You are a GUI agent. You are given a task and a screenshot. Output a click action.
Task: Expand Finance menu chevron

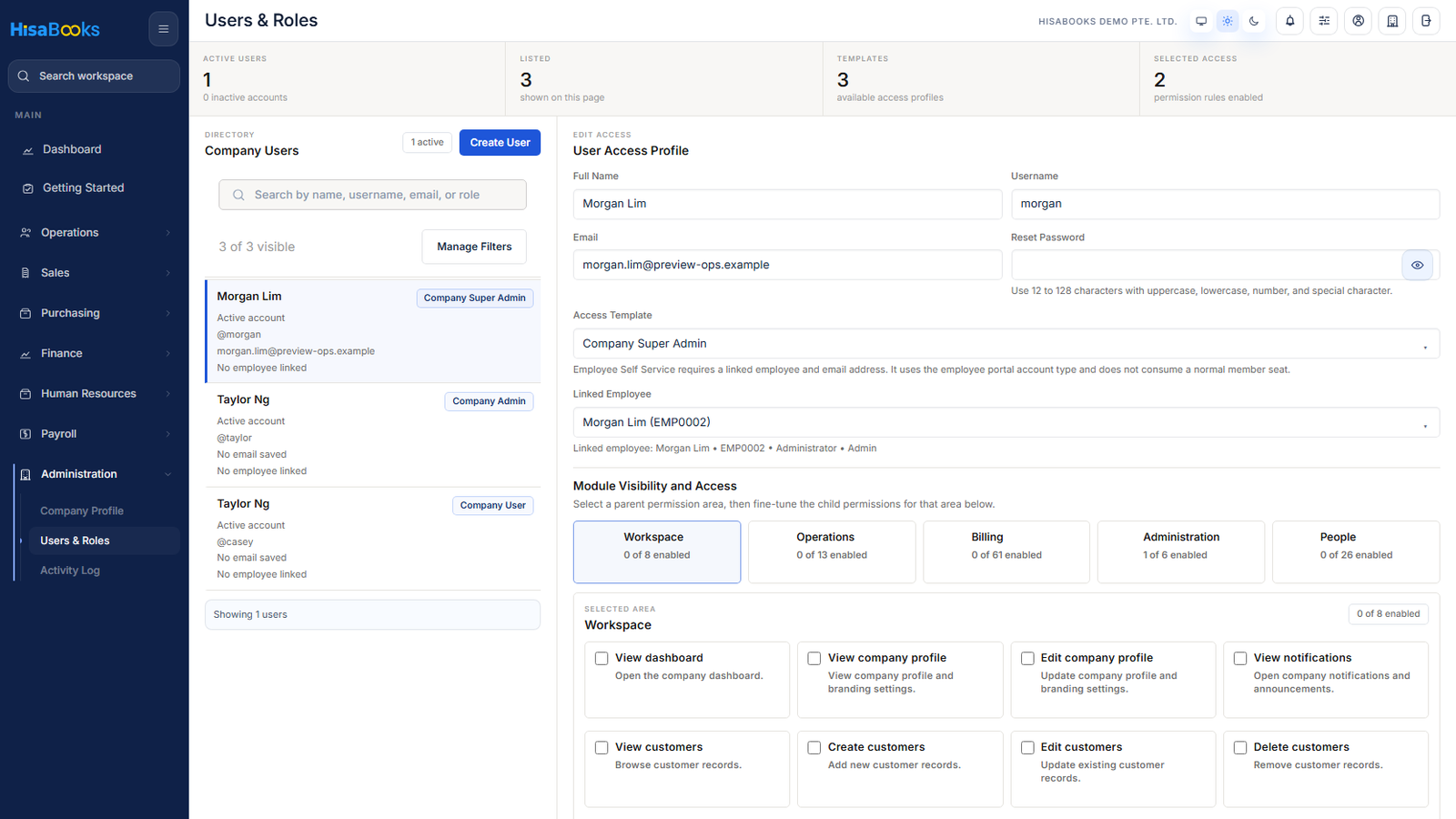click(x=168, y=354)
